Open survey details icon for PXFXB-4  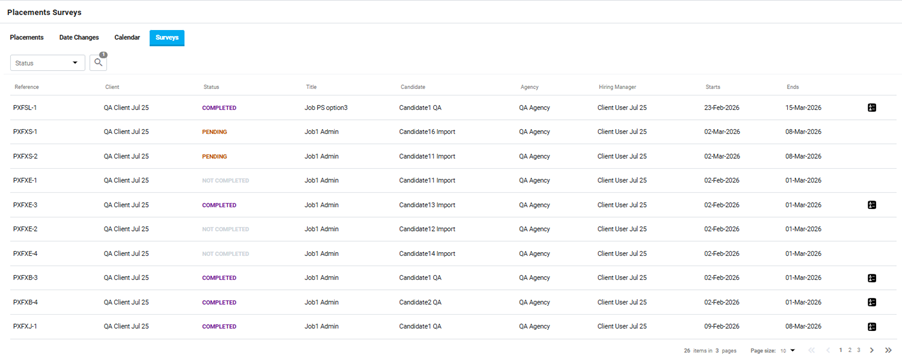(872, 302)
